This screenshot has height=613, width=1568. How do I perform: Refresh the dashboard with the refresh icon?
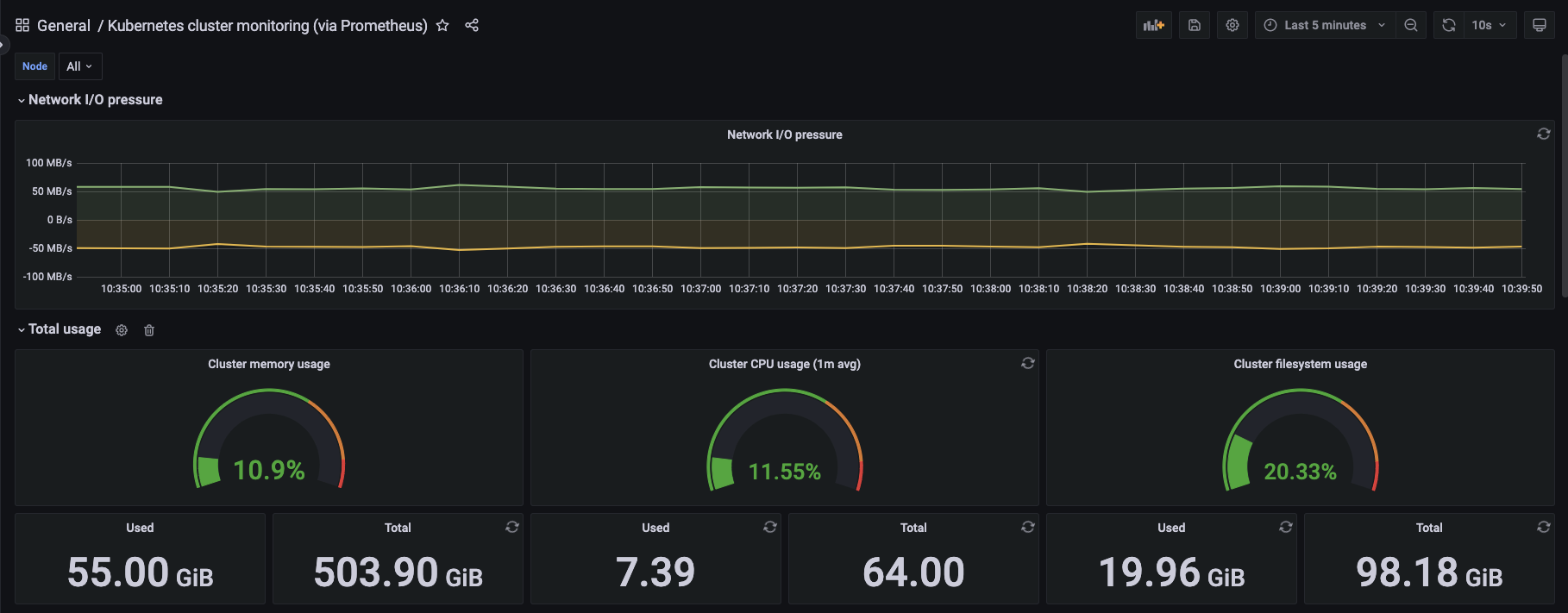[1449, 25]
